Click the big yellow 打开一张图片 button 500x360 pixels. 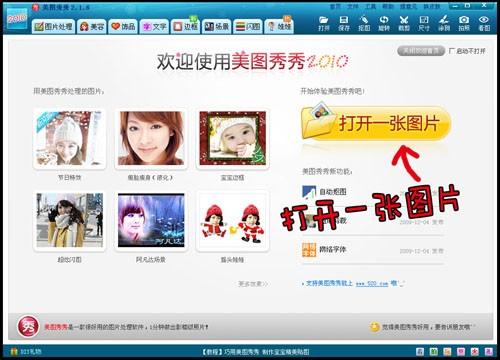[x=376, y=123]
